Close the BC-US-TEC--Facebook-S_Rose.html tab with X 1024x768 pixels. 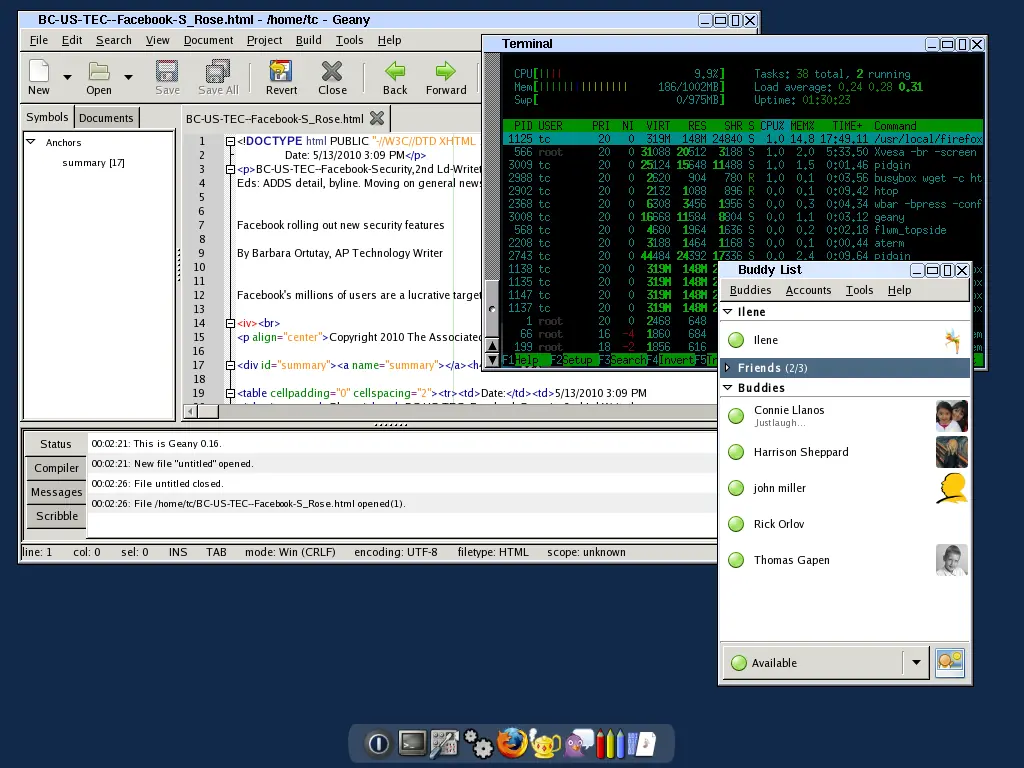point(377,118)
